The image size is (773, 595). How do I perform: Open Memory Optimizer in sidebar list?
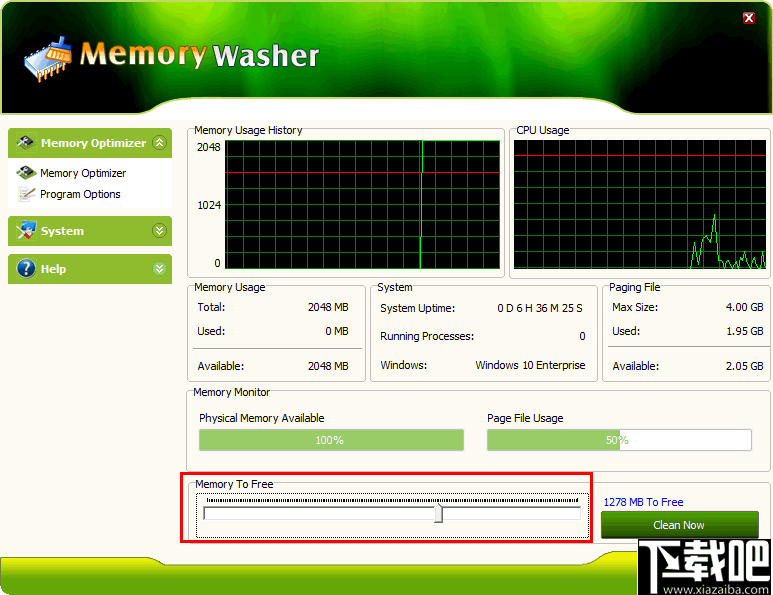point(83,173)
